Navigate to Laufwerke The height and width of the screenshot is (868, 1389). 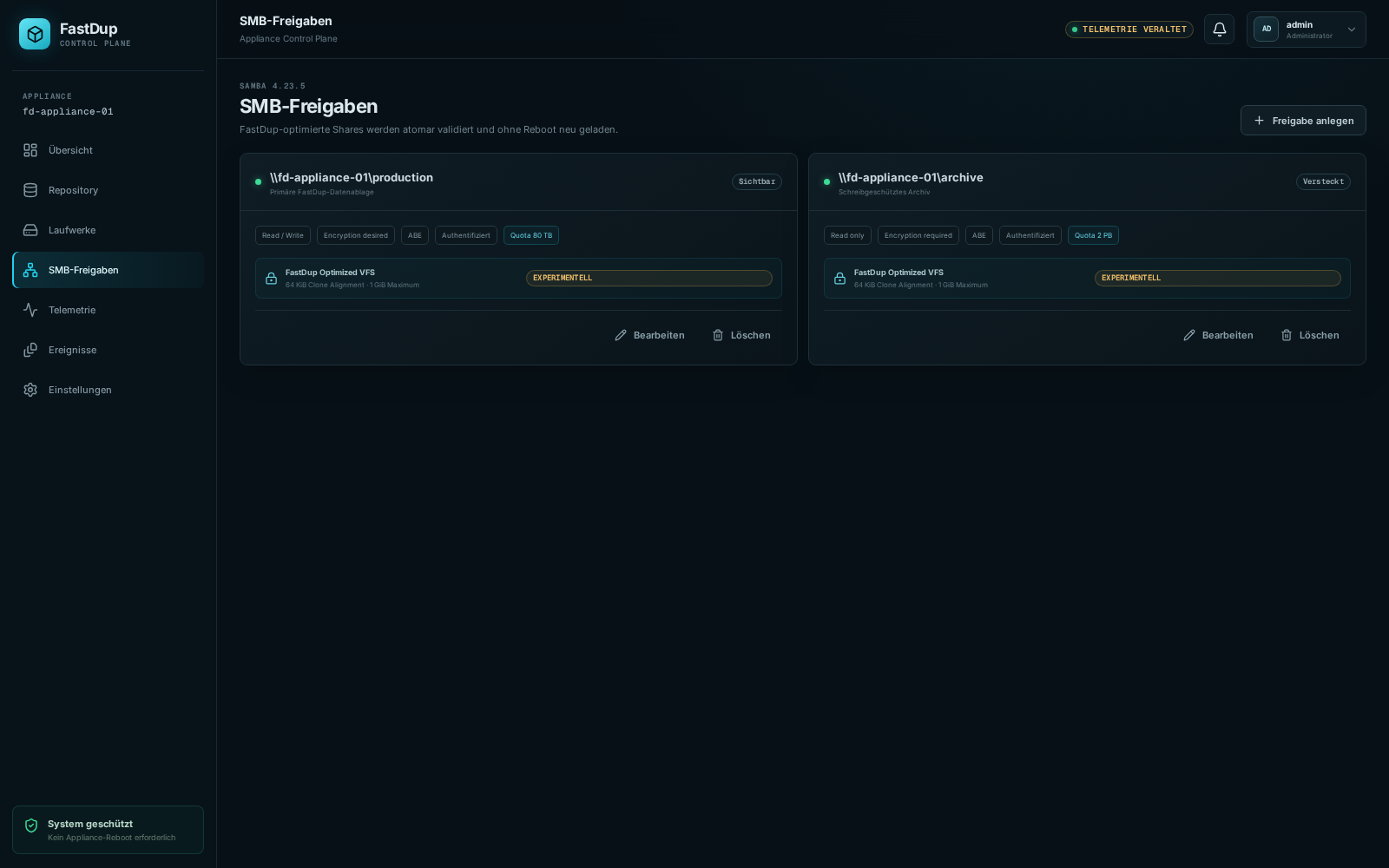coord(108,230)
